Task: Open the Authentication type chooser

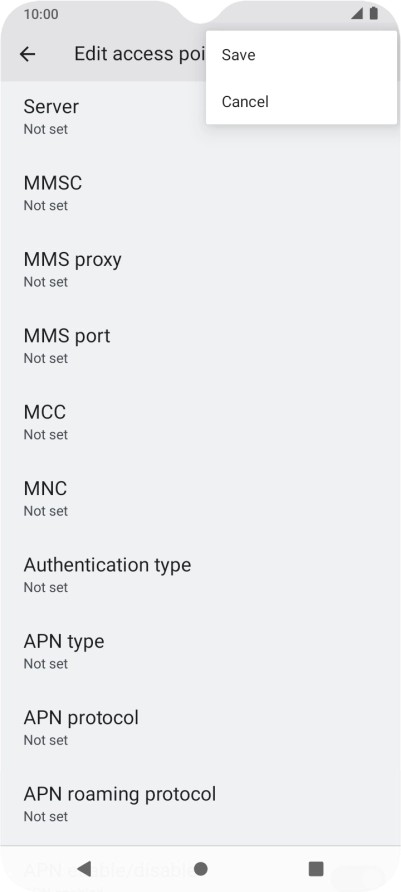Action: coord(200,574)
